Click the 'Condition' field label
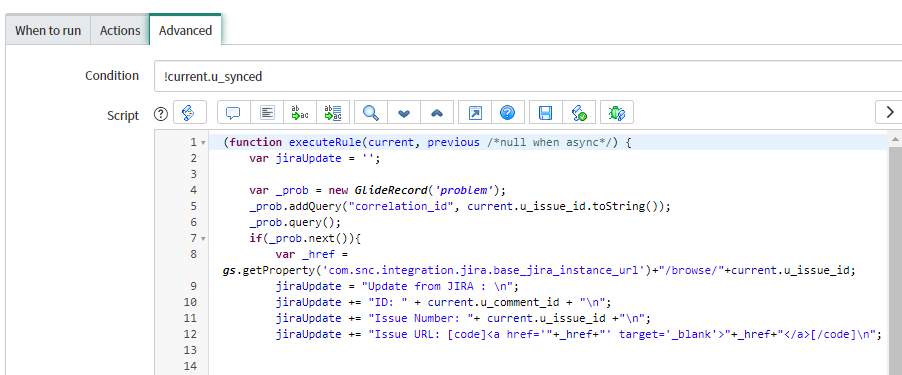This screenshot has height=375, width=902. click(x=112, y=76)
